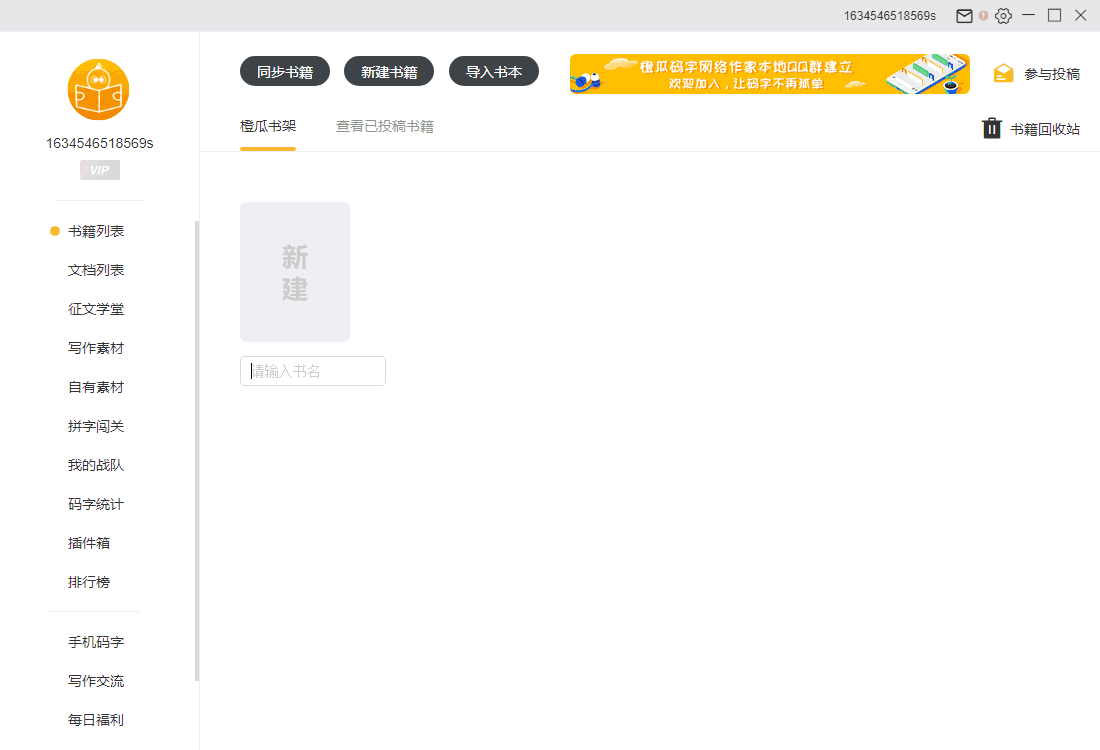This screenshot has height=750, width=1100.
Task: Open 码字统计 from the sidebar
Action: pyautogui.click(x=96, y=504)
